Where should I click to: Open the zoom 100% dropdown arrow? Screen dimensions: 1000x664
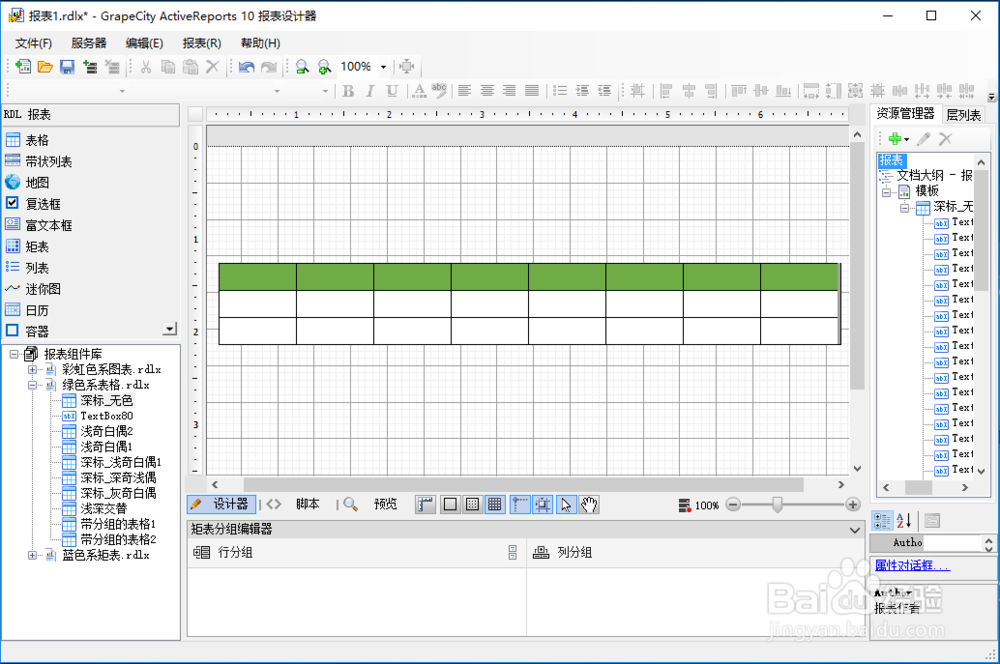[383, 67]
